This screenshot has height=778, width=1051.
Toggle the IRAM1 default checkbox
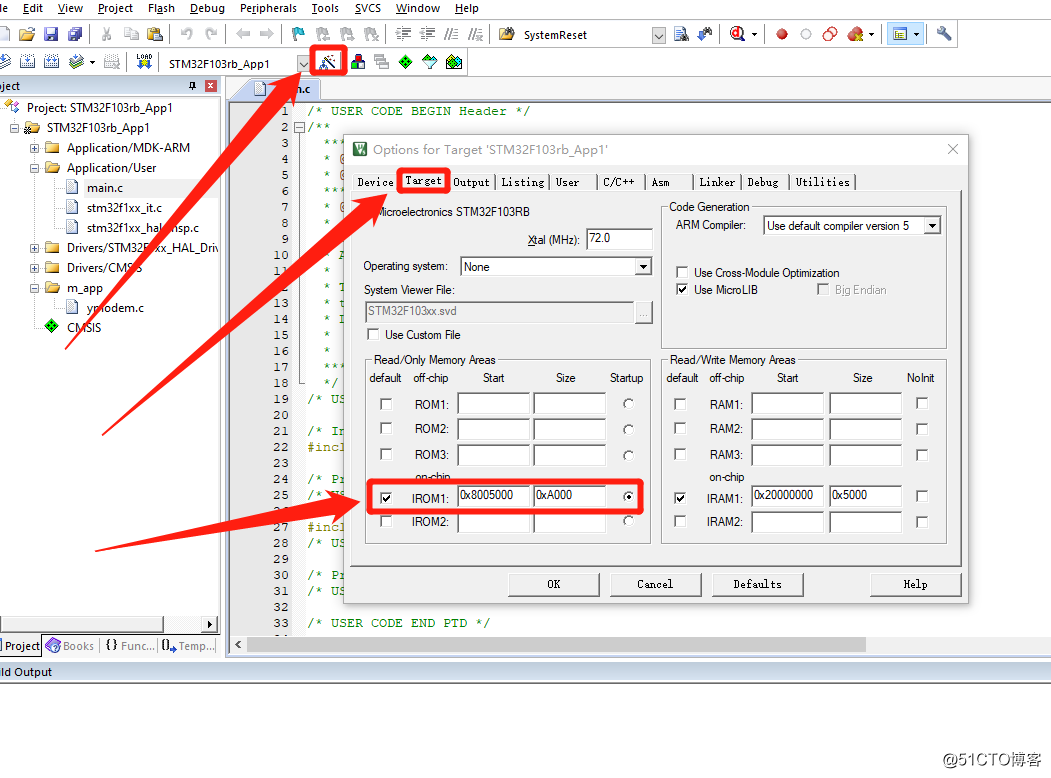click(x=680, y=497)
